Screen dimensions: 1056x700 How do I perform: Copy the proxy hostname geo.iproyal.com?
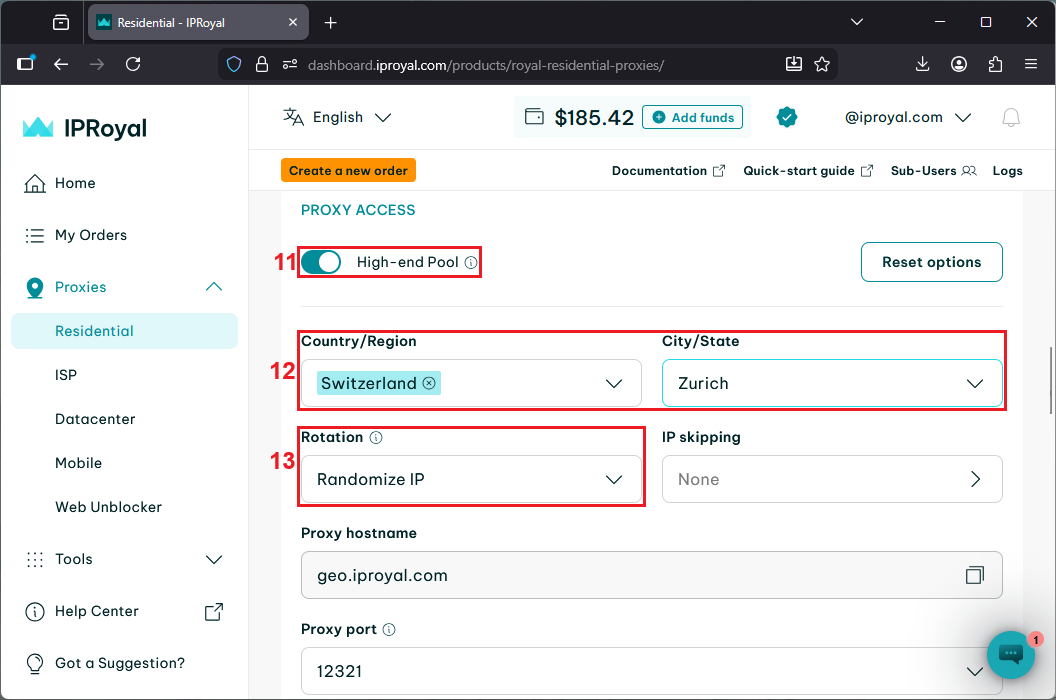tap(975, 575)
